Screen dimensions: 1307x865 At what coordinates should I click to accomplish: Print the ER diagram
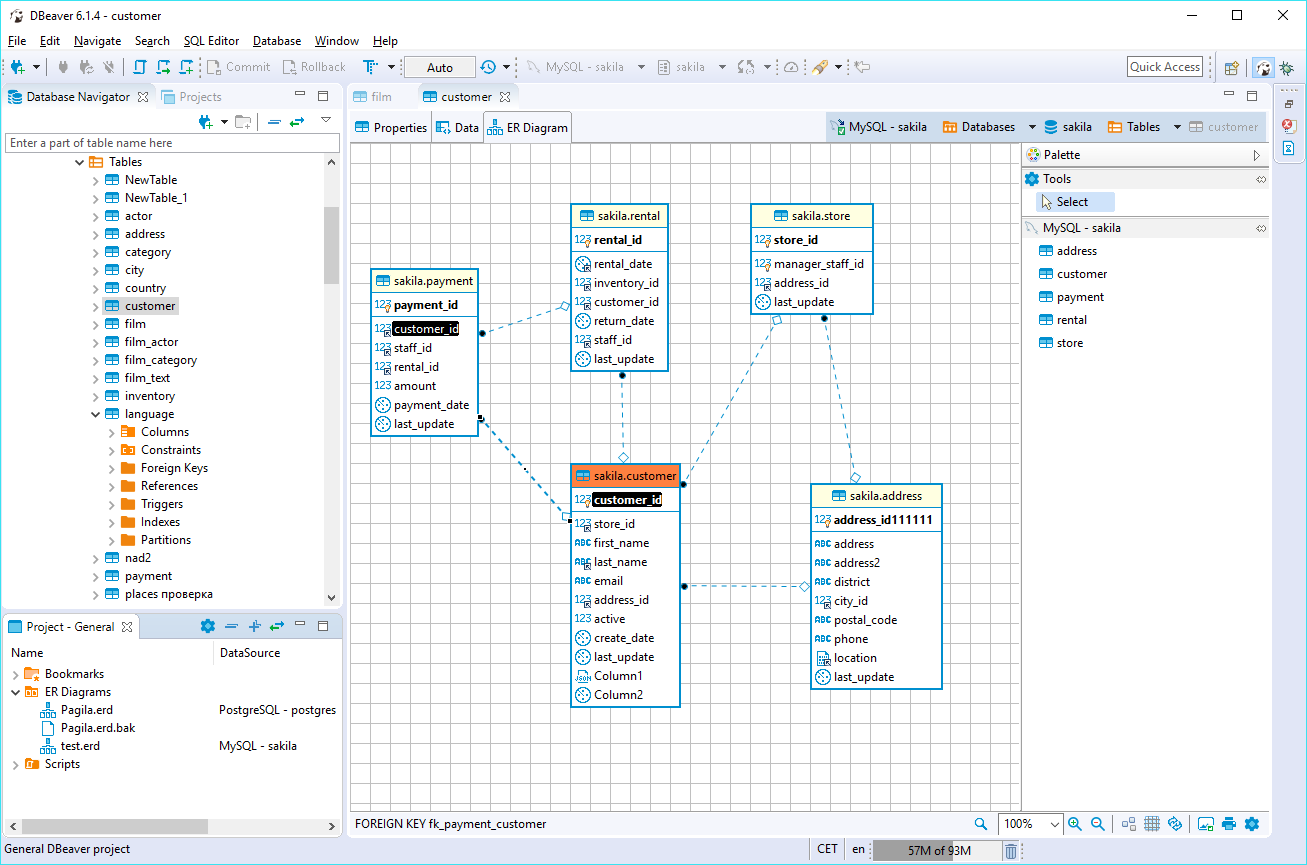tap(1229, 823)
